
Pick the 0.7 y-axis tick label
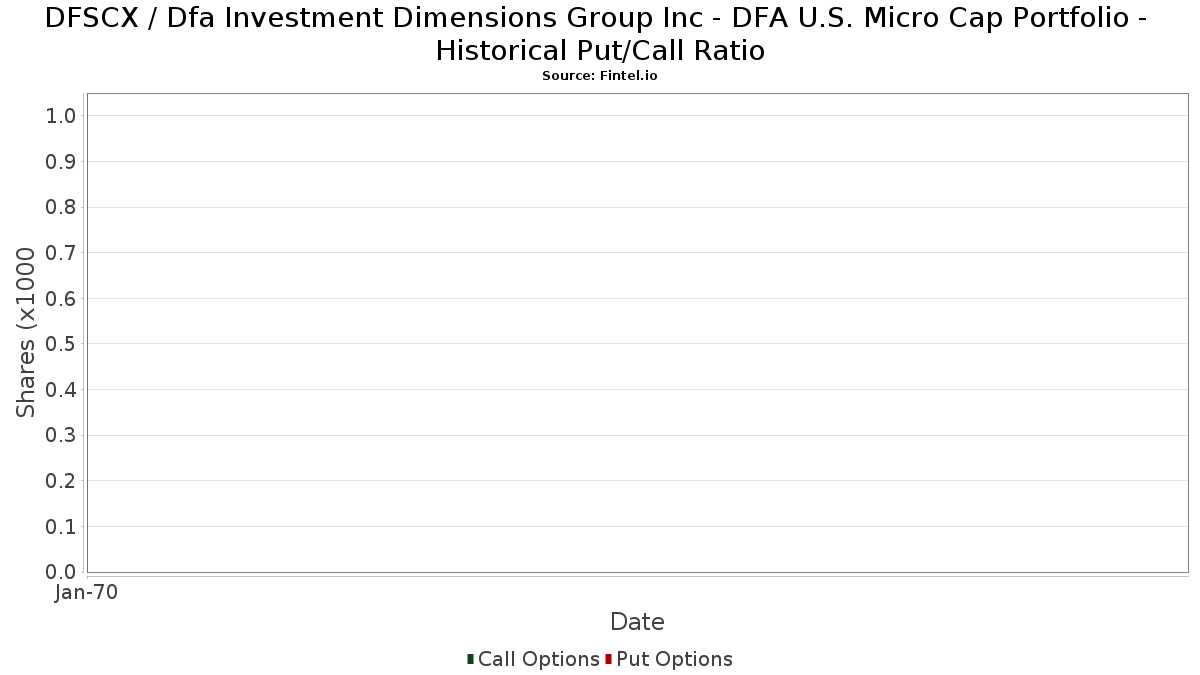pyautogui.click(x=61, y=253)
